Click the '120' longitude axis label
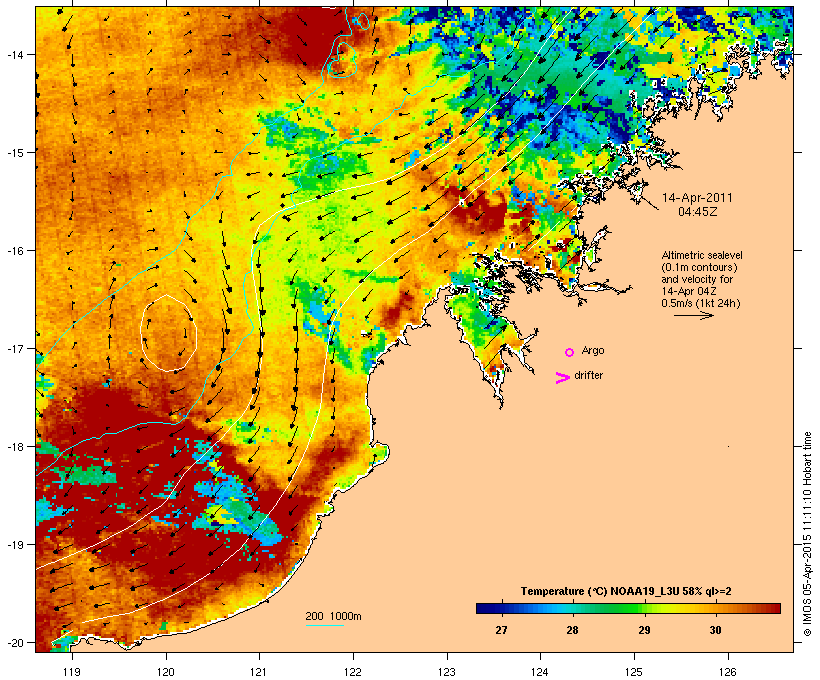The width and height of the screenshot is (820, 680). [166, 672]
